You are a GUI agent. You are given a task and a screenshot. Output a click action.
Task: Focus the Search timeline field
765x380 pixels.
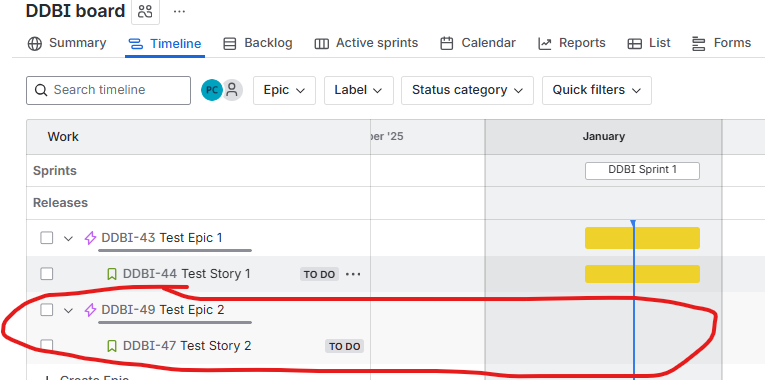click(x=108, y=90)
